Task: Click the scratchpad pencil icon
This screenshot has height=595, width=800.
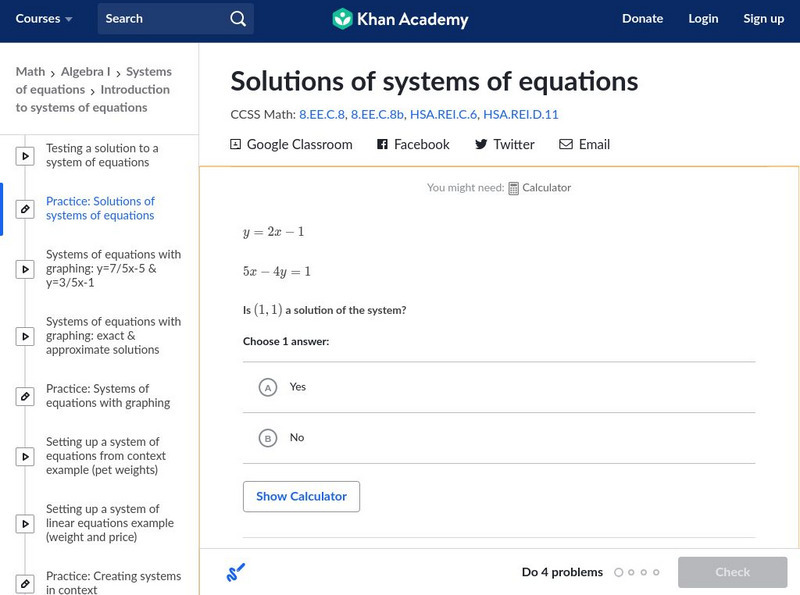Action: (236, 573)
